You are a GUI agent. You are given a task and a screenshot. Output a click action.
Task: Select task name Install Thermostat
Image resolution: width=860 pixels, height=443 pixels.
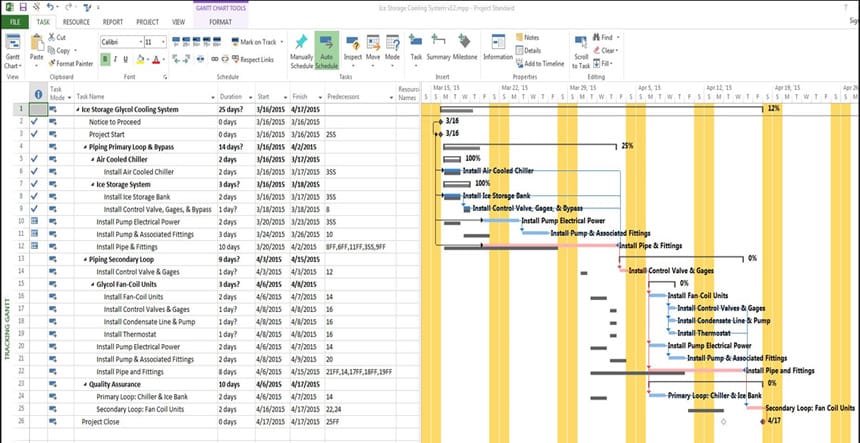tap(130, 334)
